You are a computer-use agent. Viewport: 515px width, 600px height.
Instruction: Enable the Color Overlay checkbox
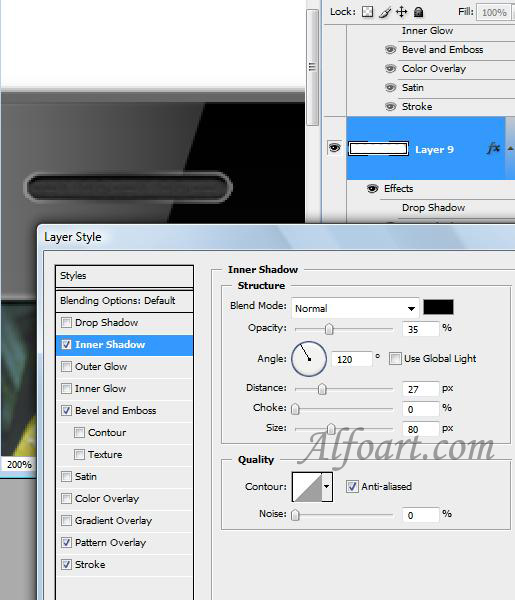pyautogui.click(x=66, y=499)
